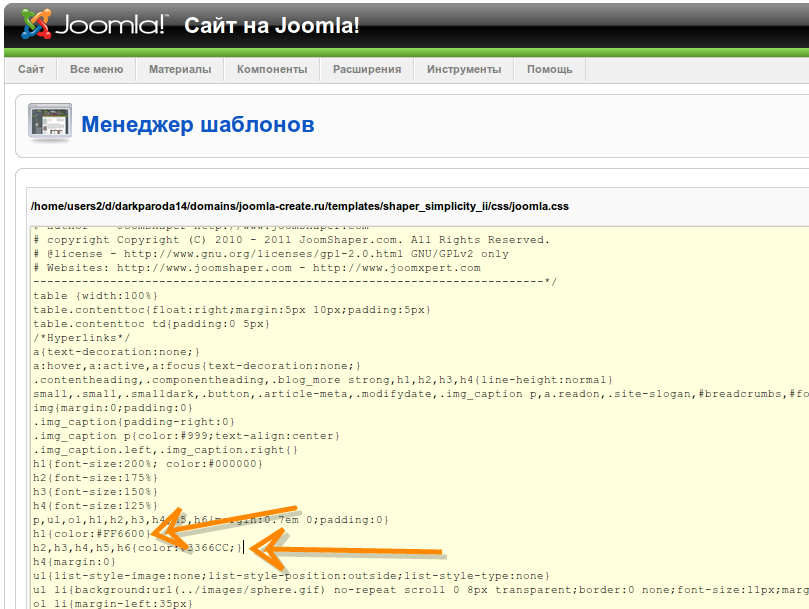The width and height of the screenshot is (809, 609).
Task: Click the Менеджер шаблонов page heading
Action: click(198, 125)
